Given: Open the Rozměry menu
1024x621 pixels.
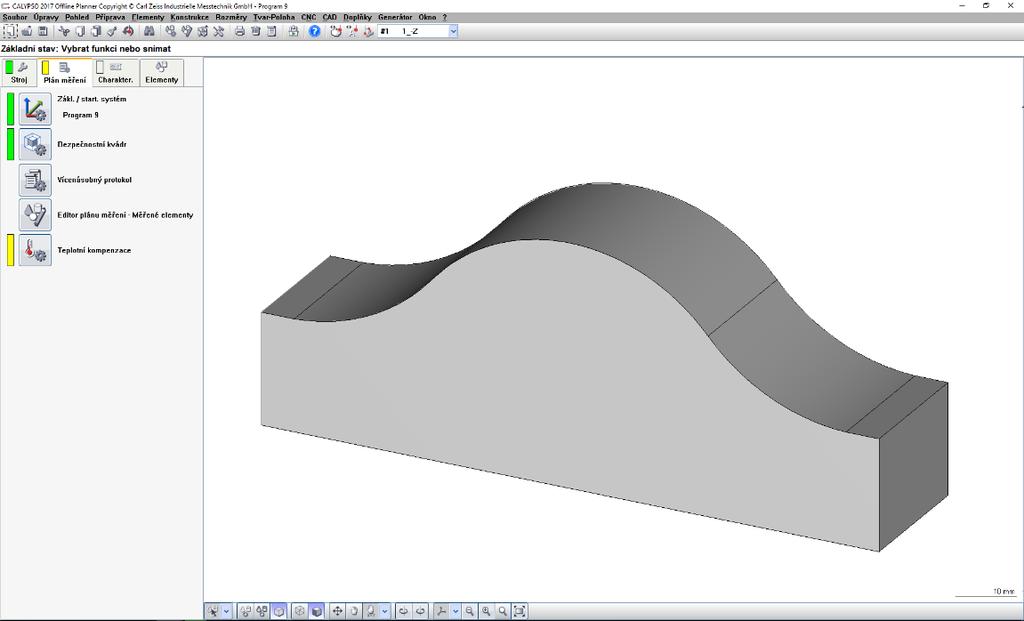Looking at the screenshot, I should pyautogui.click(x=231, y=17).
